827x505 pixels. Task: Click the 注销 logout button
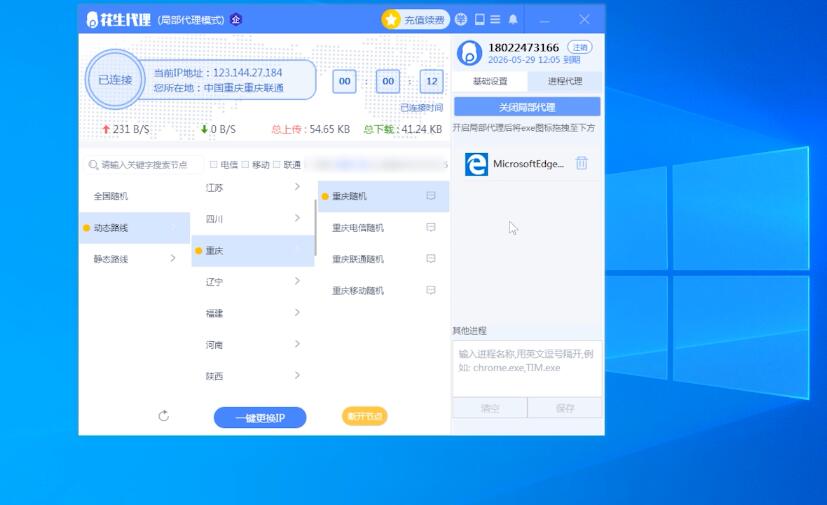coord(580,47)
